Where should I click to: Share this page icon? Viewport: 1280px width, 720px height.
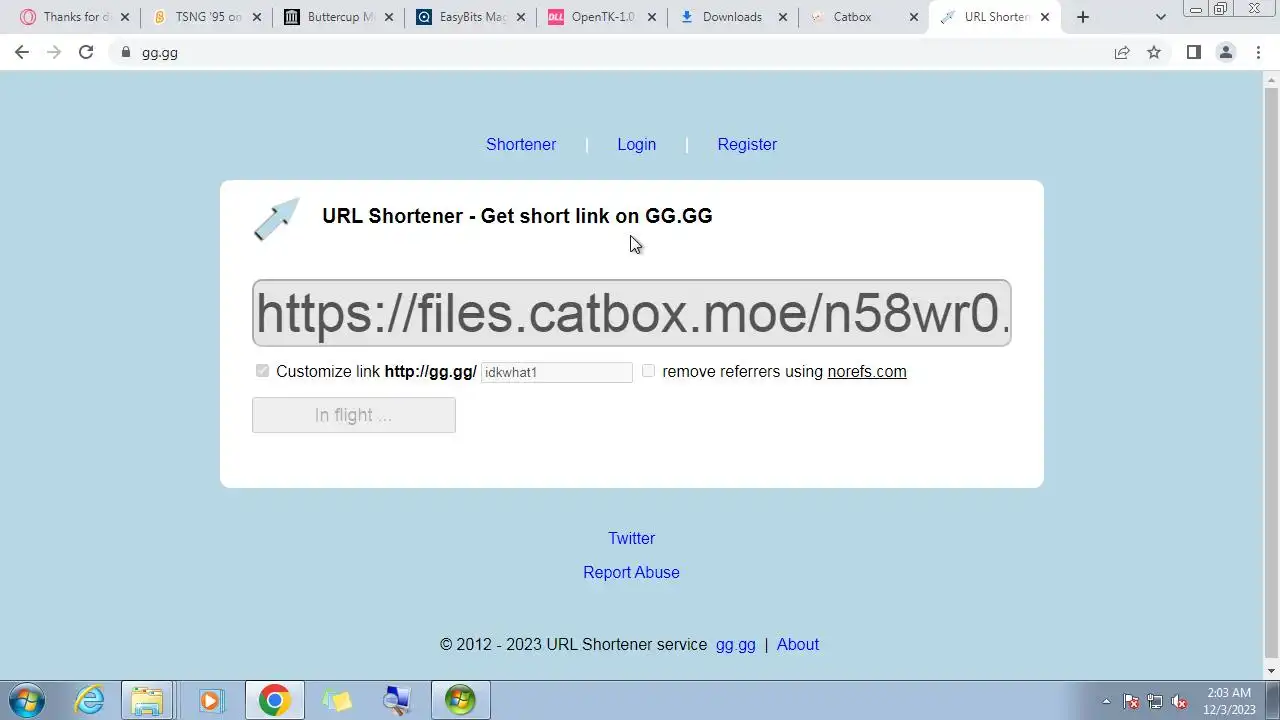pyautogui.click(x=1122, y=52)
